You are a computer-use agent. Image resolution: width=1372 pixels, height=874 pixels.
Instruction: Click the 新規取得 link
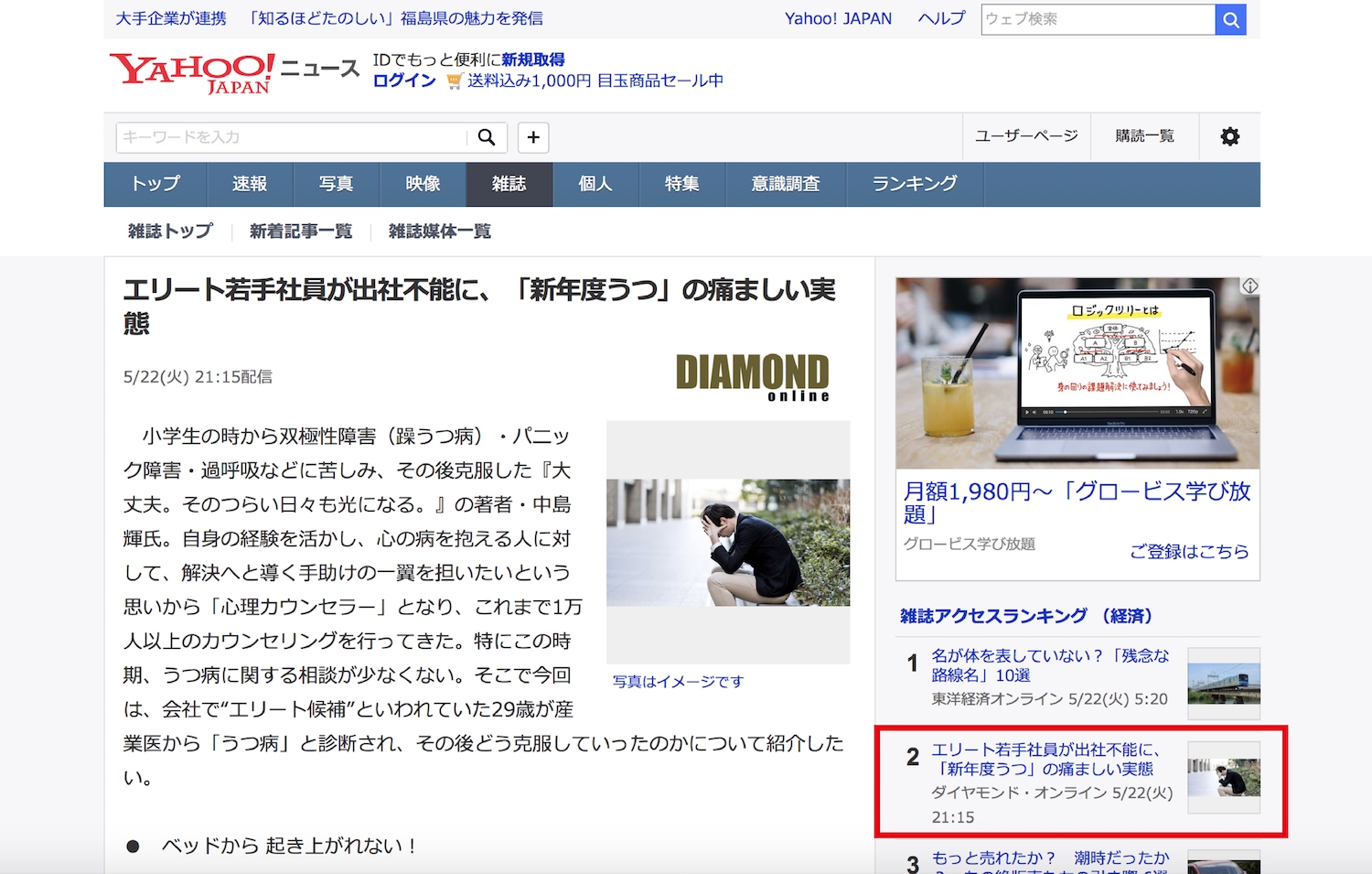tap(533, 59)
